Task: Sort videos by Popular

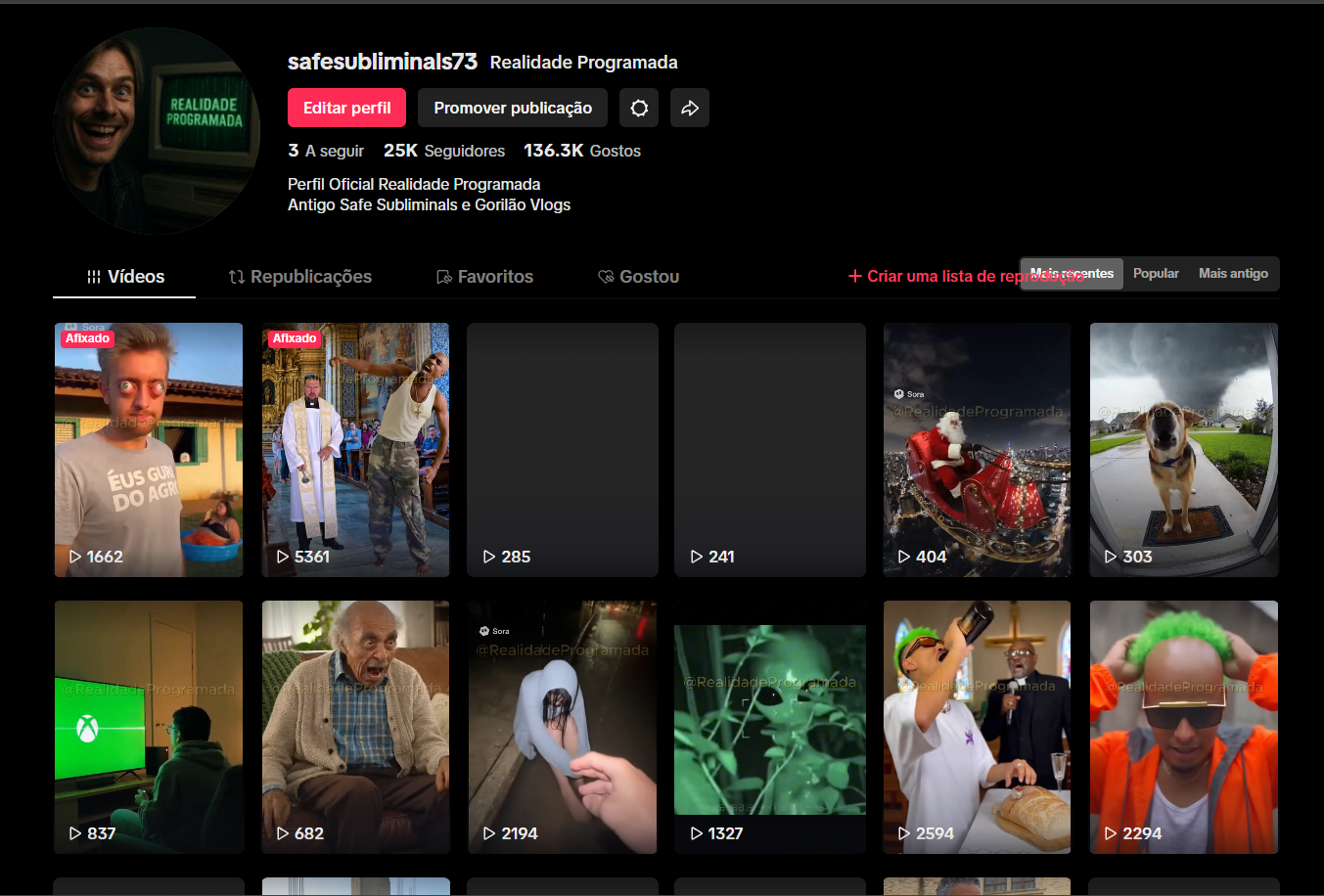Action: [x=1156, y=274]
